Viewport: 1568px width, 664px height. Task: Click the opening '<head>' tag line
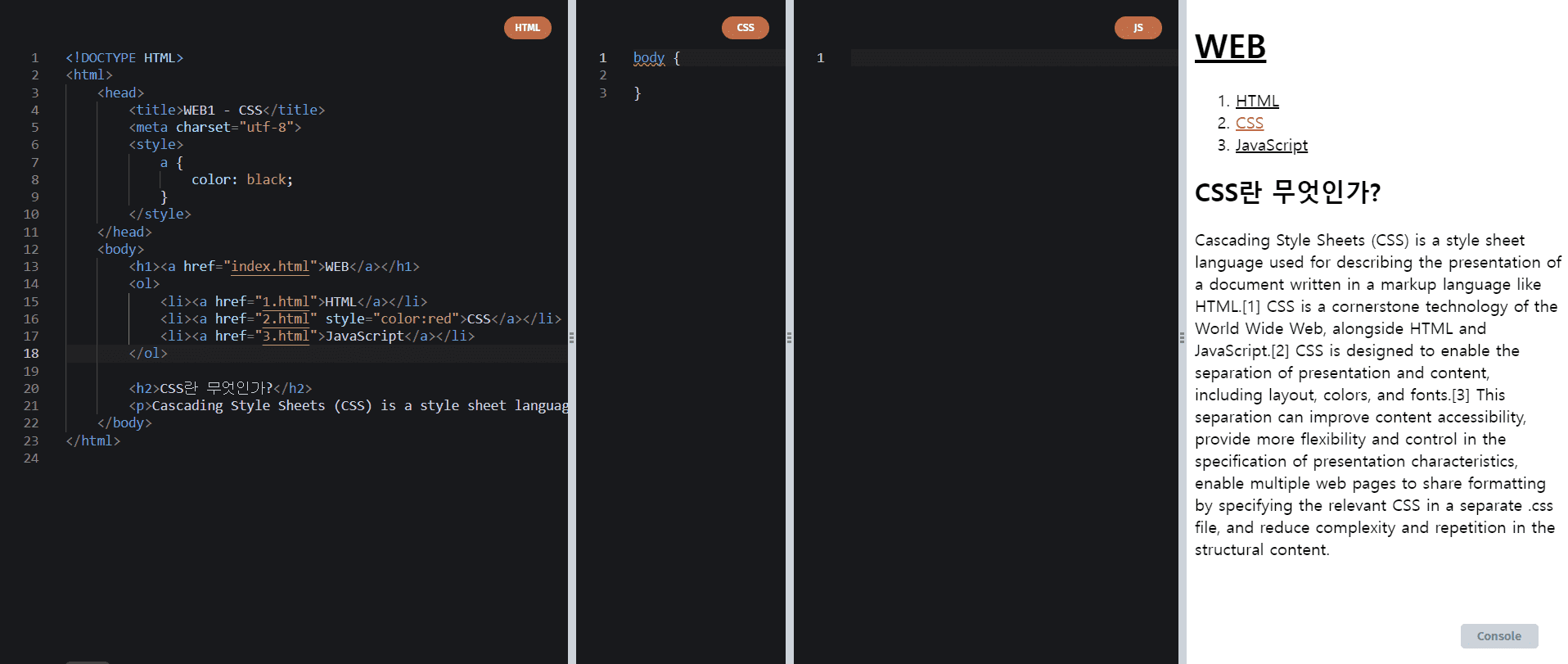pos(120,93)
